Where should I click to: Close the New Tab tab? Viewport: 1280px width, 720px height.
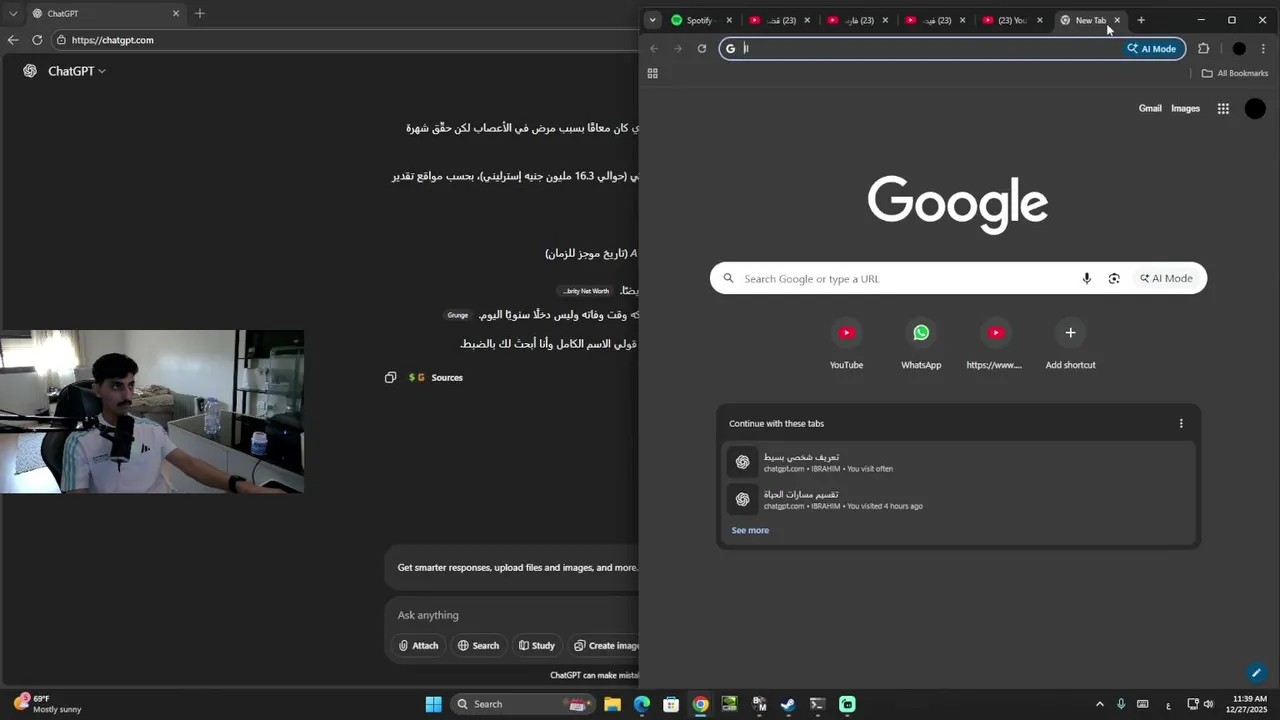[x=1117, y=20]
